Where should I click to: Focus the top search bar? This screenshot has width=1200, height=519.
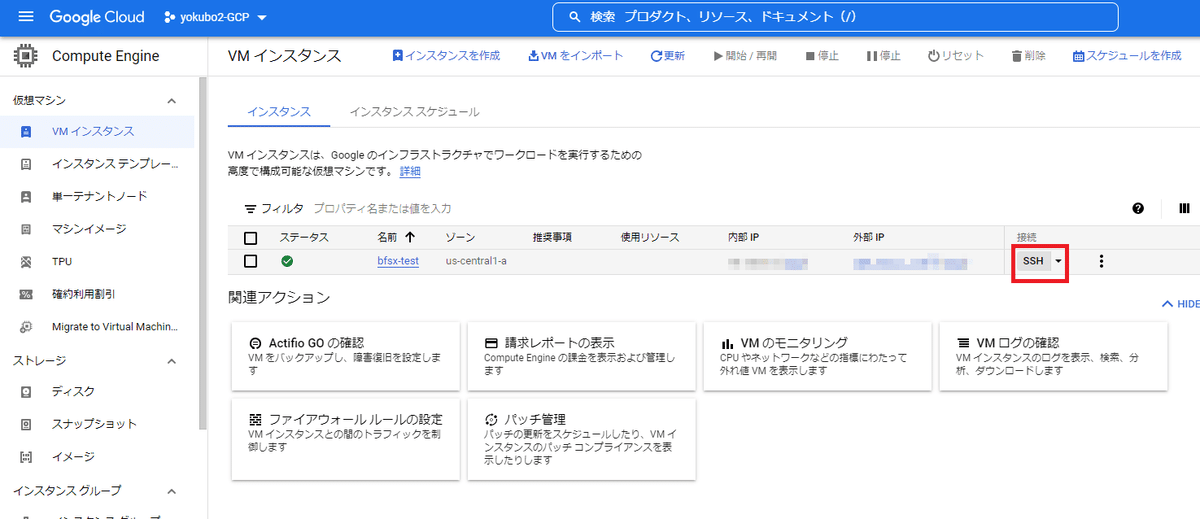[835, 17]
